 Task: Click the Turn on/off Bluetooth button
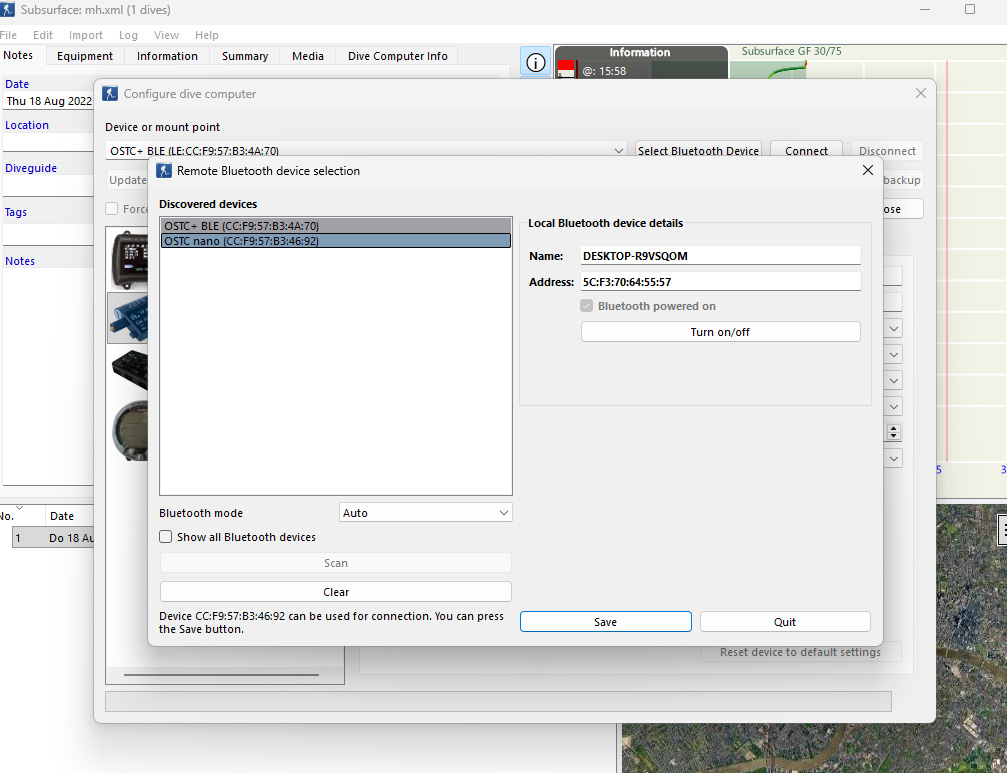tap(720, 331)
